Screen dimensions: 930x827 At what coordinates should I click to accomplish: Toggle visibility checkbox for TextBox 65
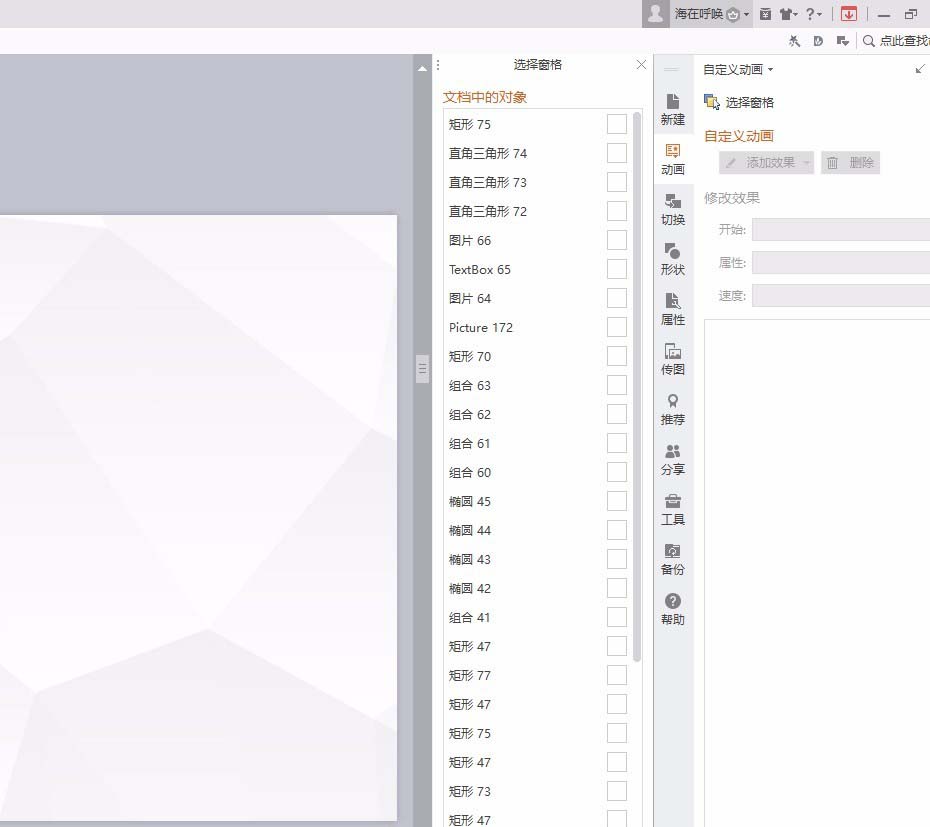pyautogui.click(x=617, y=269)
